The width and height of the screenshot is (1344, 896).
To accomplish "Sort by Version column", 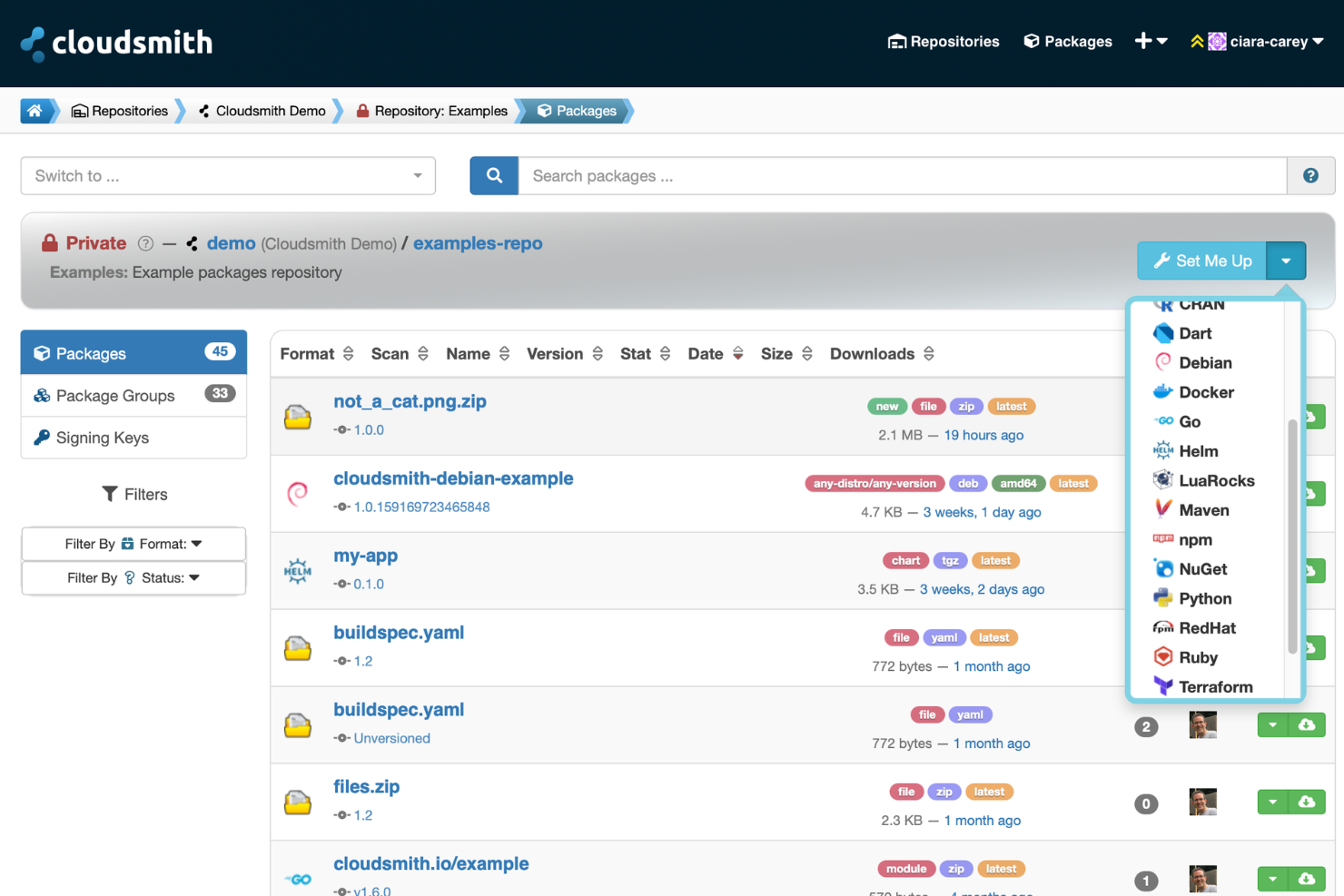I will pos(564,354).
